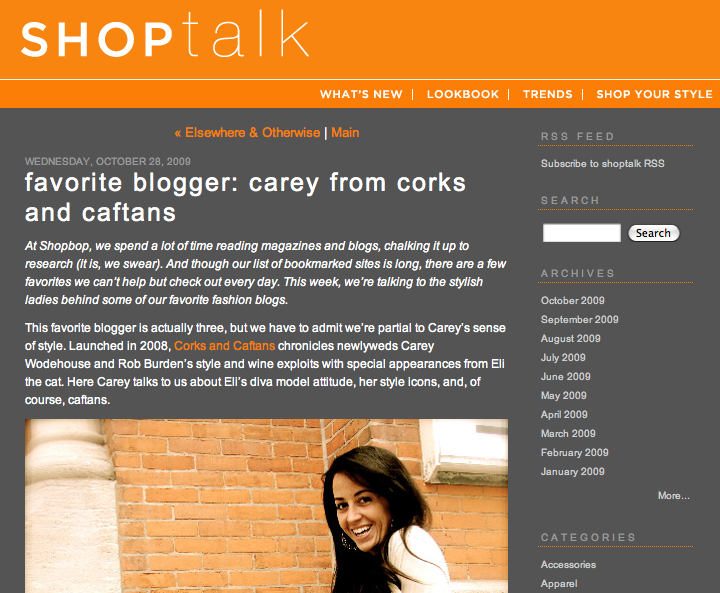The image size is (720, 593).
Task: Open the Accessories category
Action: [568, 565]
